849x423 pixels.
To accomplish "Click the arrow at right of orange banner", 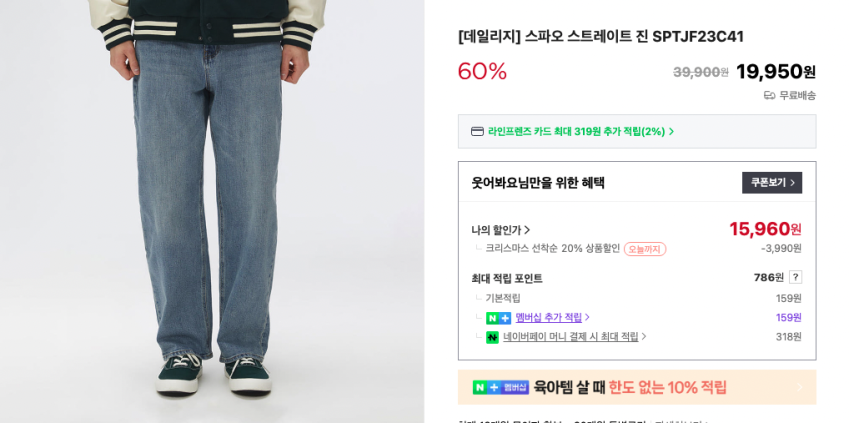I will 800,387.
